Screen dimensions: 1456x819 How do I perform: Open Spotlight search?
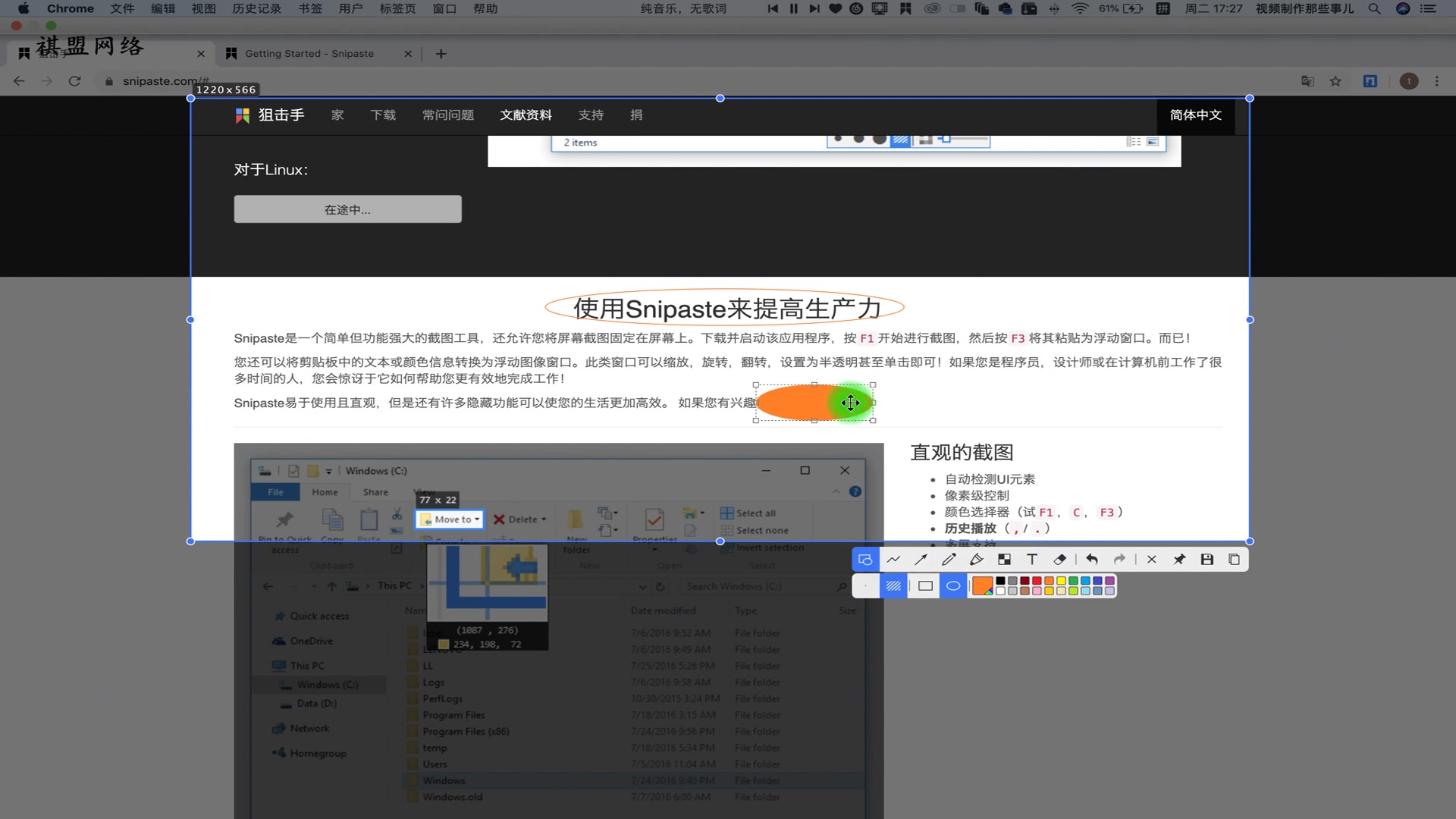1374,8
